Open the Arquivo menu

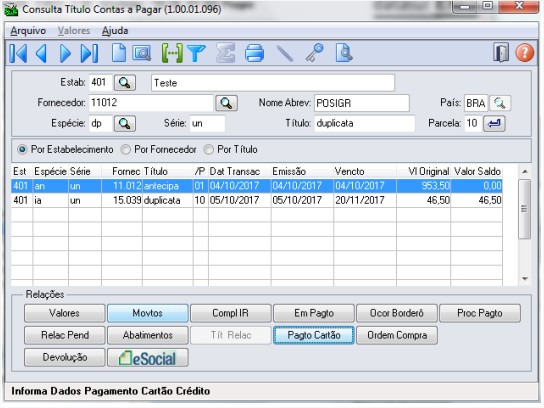pos(28,31)
